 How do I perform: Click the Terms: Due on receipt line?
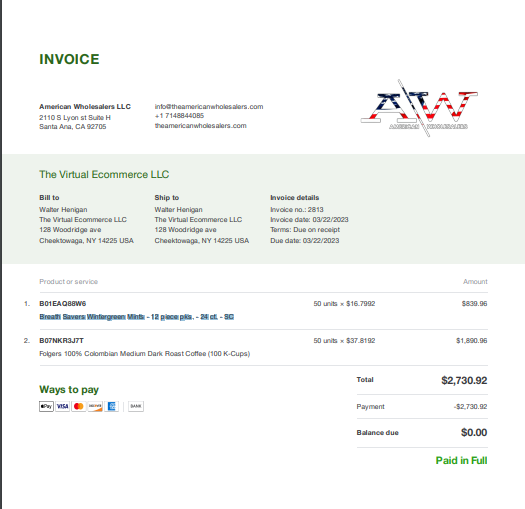tap(305, 230)
